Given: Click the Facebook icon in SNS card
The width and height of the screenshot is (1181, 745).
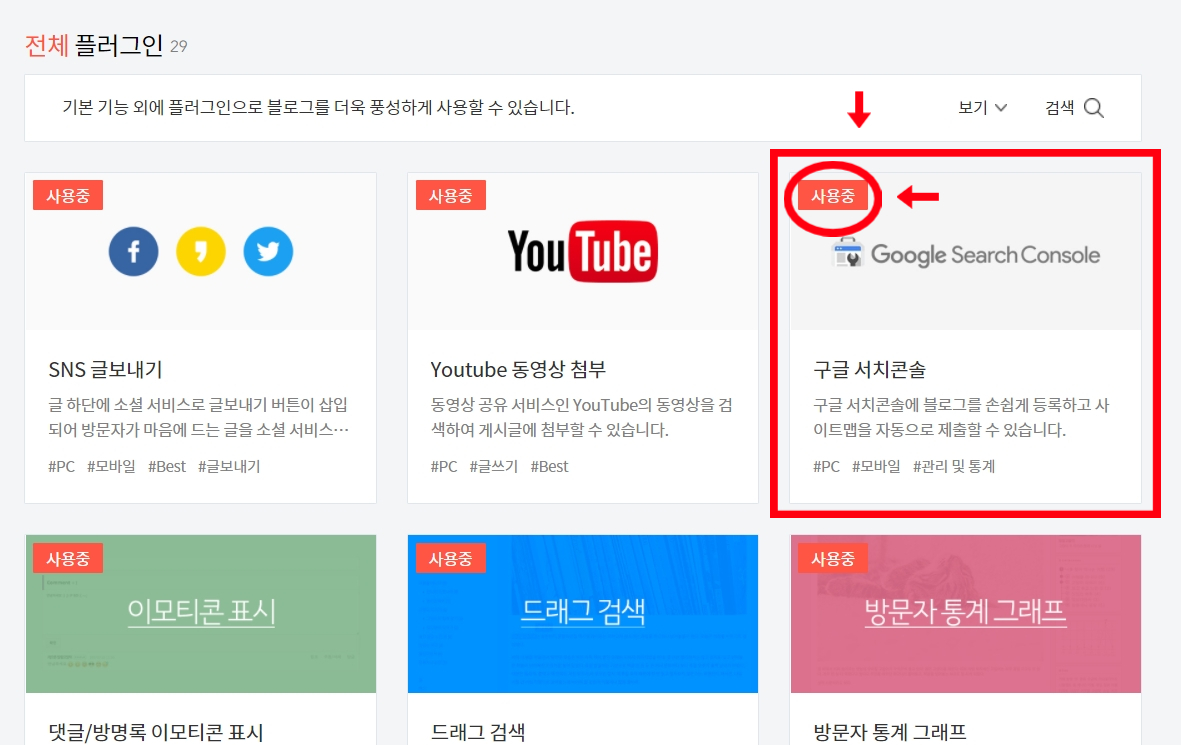Looking at the screenshot, I should pyautogui.click(x=133, y=251).
